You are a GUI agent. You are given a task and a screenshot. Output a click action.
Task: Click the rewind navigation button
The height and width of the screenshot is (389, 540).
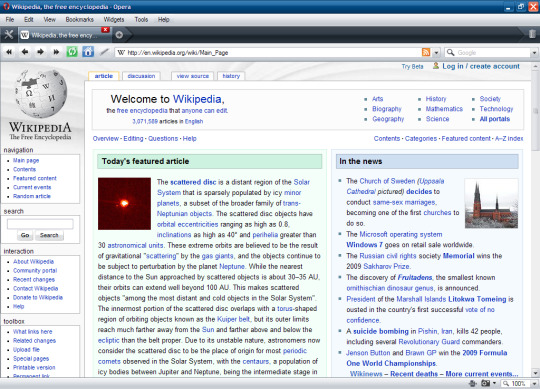(9, 52)
